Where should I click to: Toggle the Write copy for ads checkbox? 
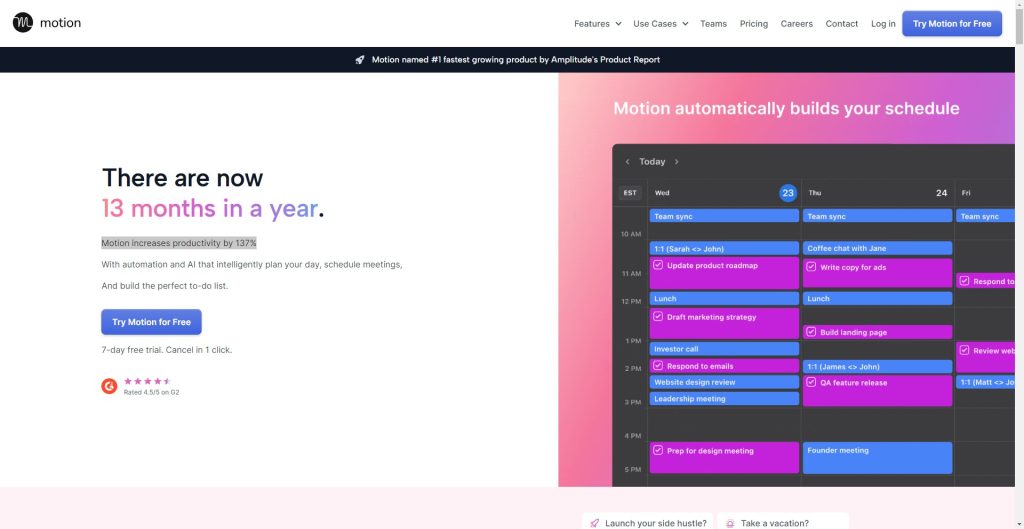pyautogui.click(x=811, y=267)
